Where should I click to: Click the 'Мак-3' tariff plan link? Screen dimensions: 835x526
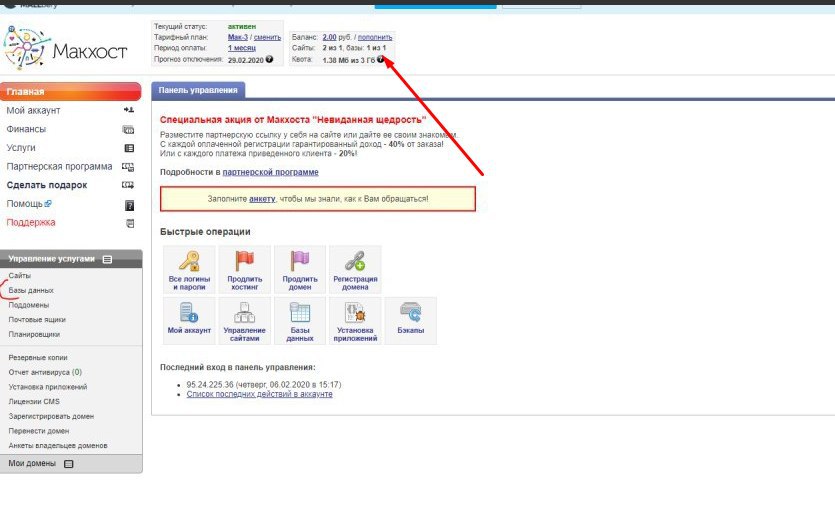click(238, 37)
